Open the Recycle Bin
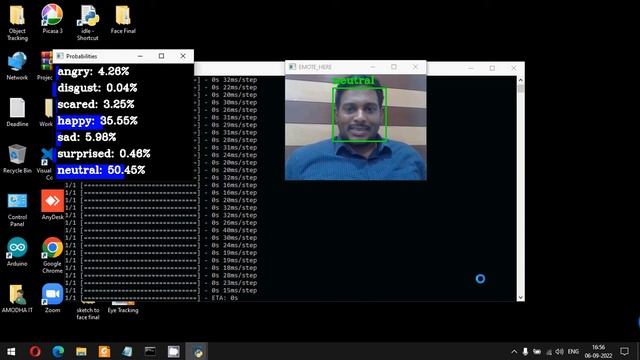The height and width of the screenshot is (360, 640). 17,159
